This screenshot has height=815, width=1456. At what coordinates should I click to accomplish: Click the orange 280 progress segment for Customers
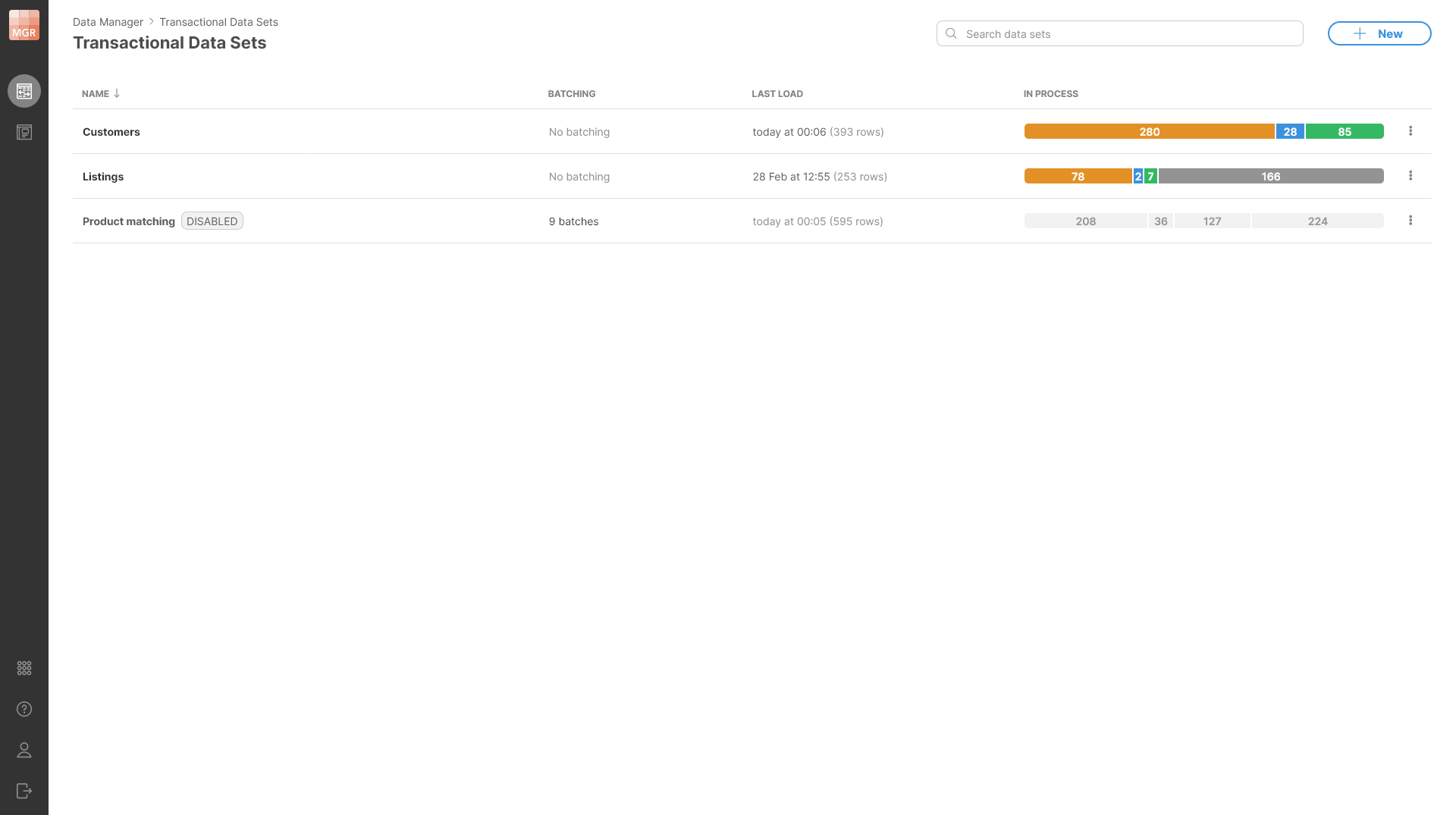(1148, 131)
